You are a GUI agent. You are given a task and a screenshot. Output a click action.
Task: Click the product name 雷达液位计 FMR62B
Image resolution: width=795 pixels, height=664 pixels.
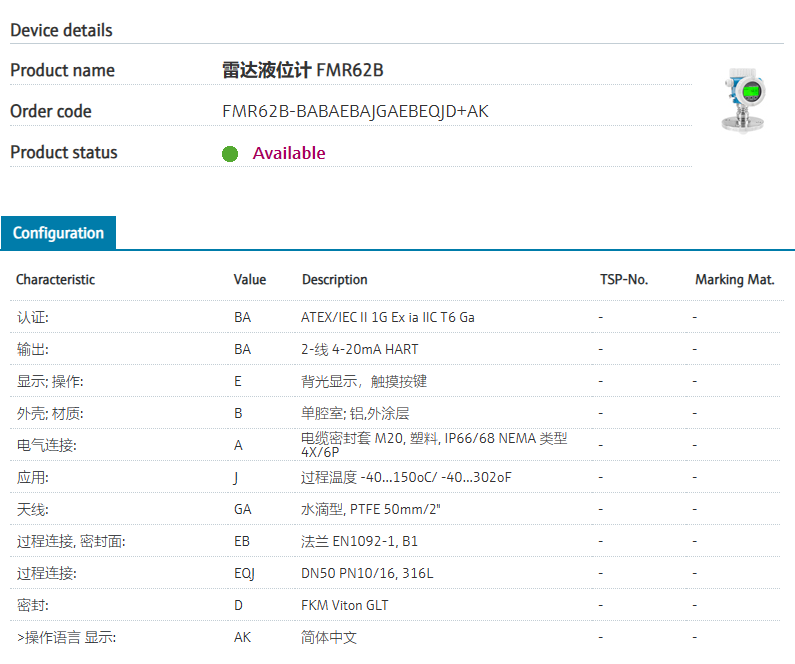302,70
